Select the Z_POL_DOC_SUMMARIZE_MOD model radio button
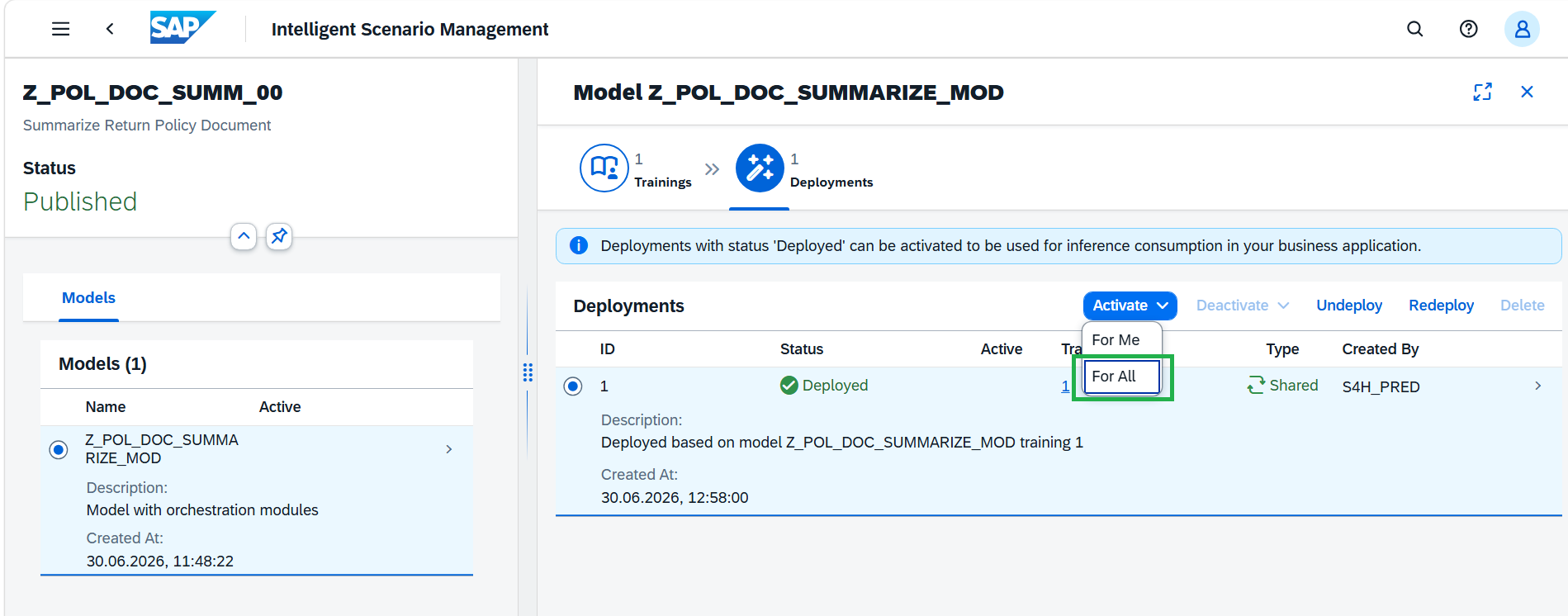Viewport: 1568px width, 616px height. [x=59, y=450]
